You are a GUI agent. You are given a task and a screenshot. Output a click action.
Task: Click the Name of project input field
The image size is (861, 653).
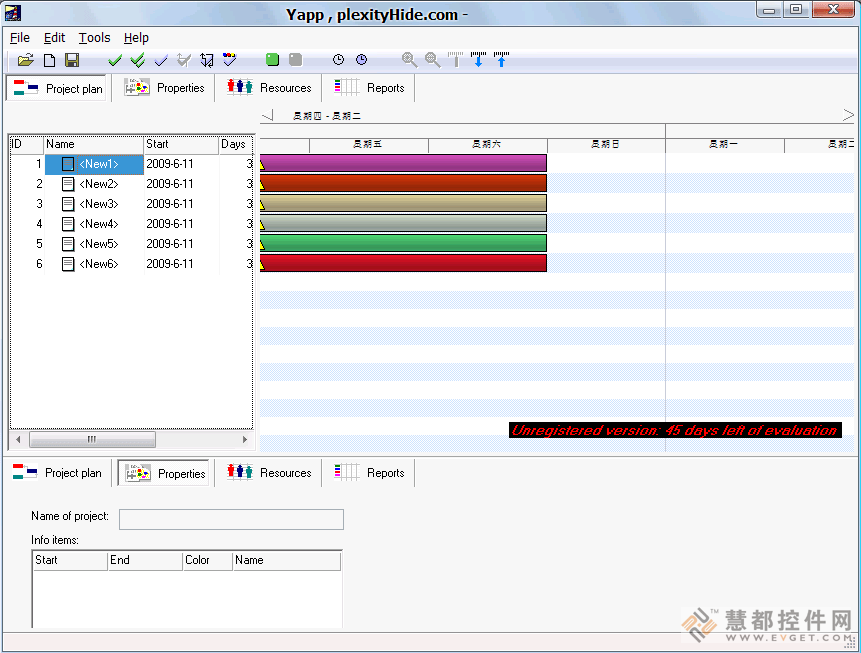(231, 519)
